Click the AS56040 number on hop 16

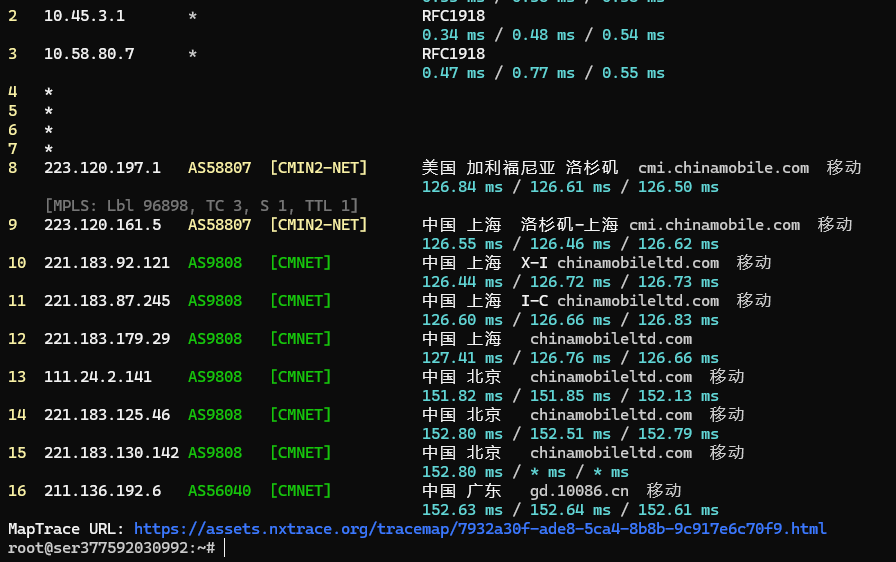tap(219, 491)
